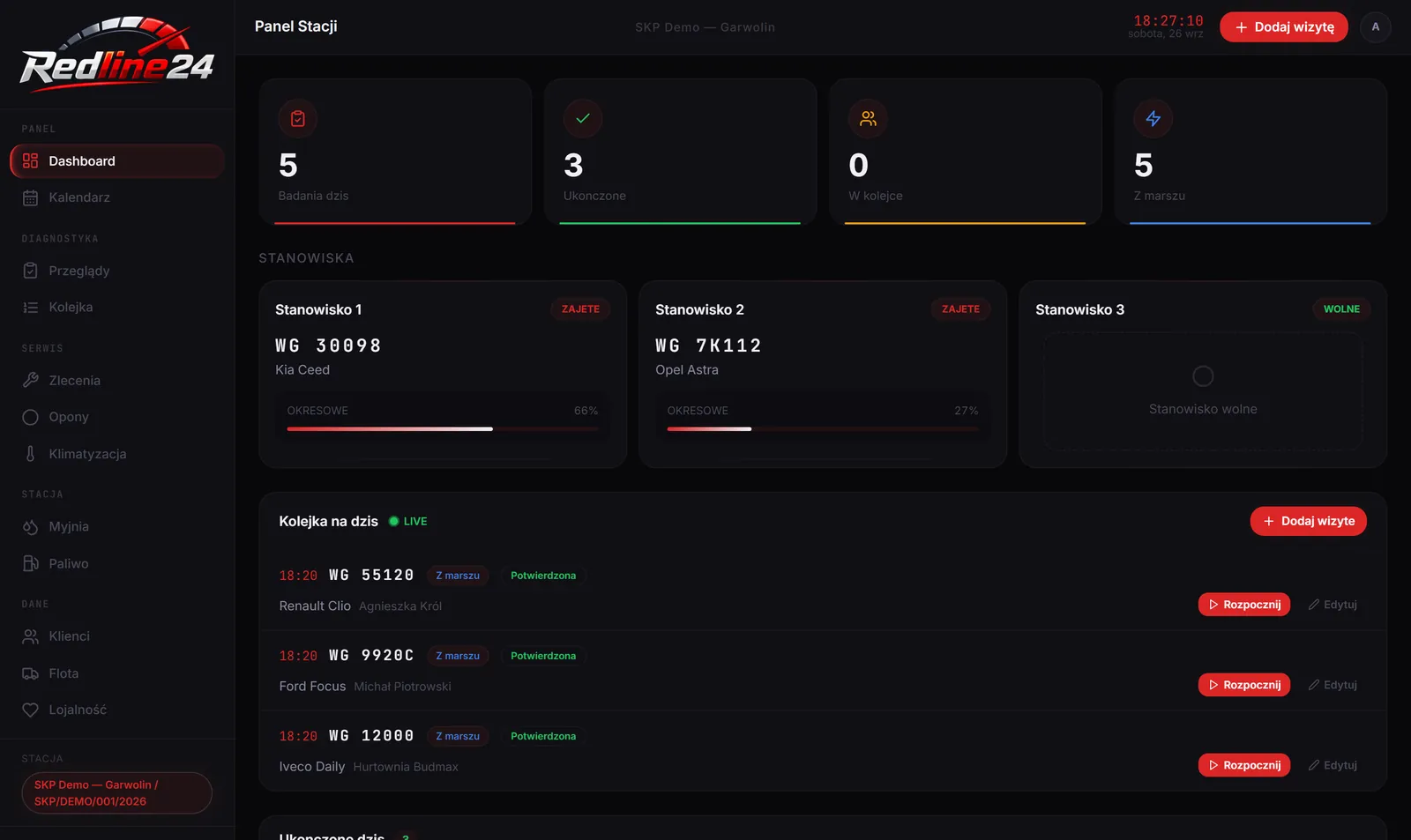Open the user avatar menu labeled A

tap(1376, 27)
